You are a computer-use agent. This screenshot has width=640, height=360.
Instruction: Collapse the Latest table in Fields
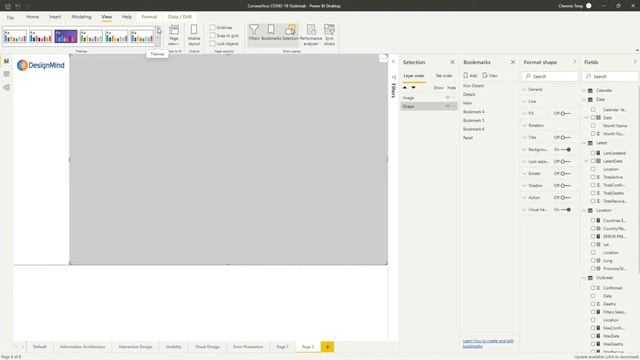(584, 143)
